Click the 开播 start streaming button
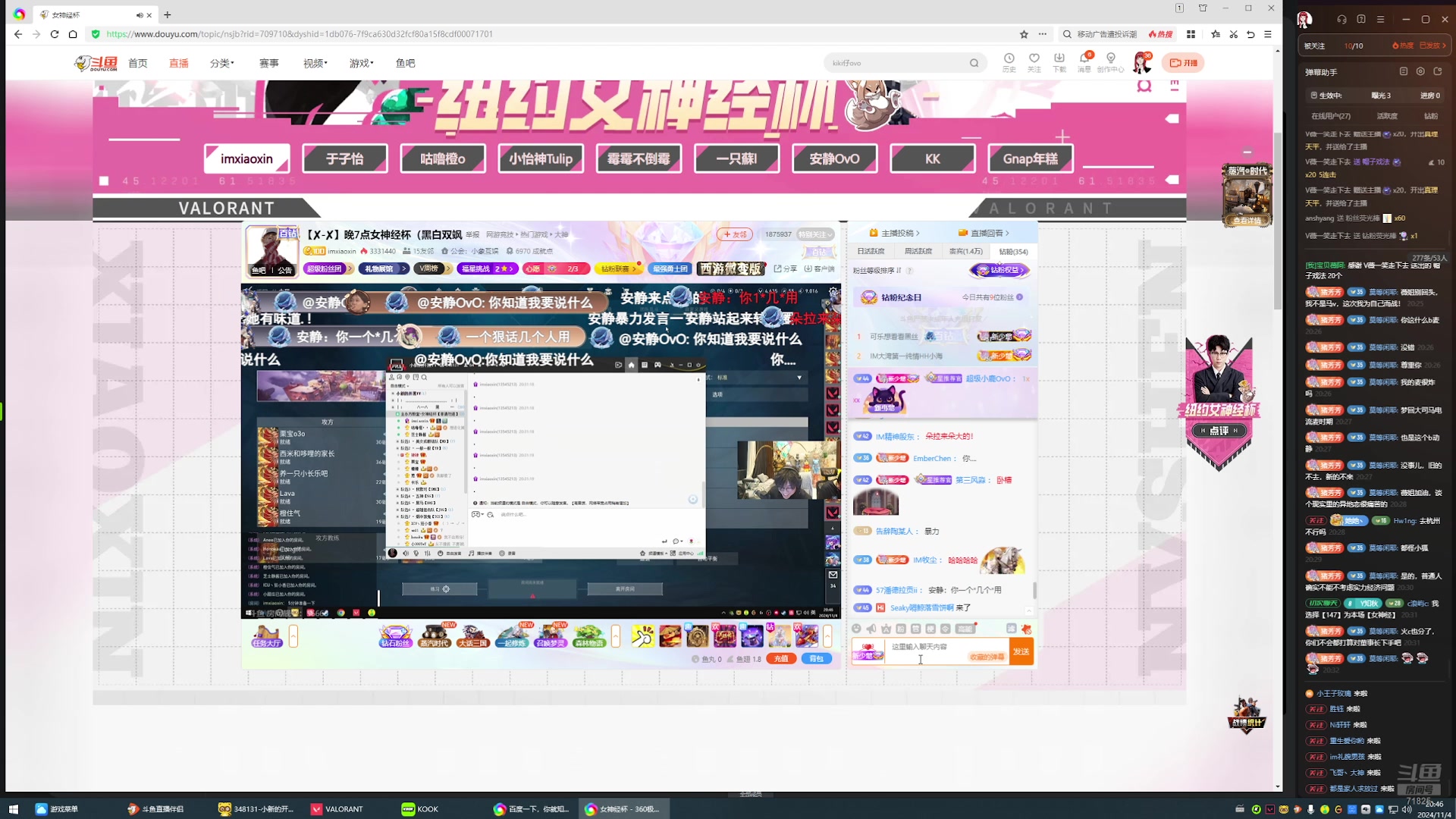Image resolution: width=1456 pixels, height=819 pixels. [1183, 63]
